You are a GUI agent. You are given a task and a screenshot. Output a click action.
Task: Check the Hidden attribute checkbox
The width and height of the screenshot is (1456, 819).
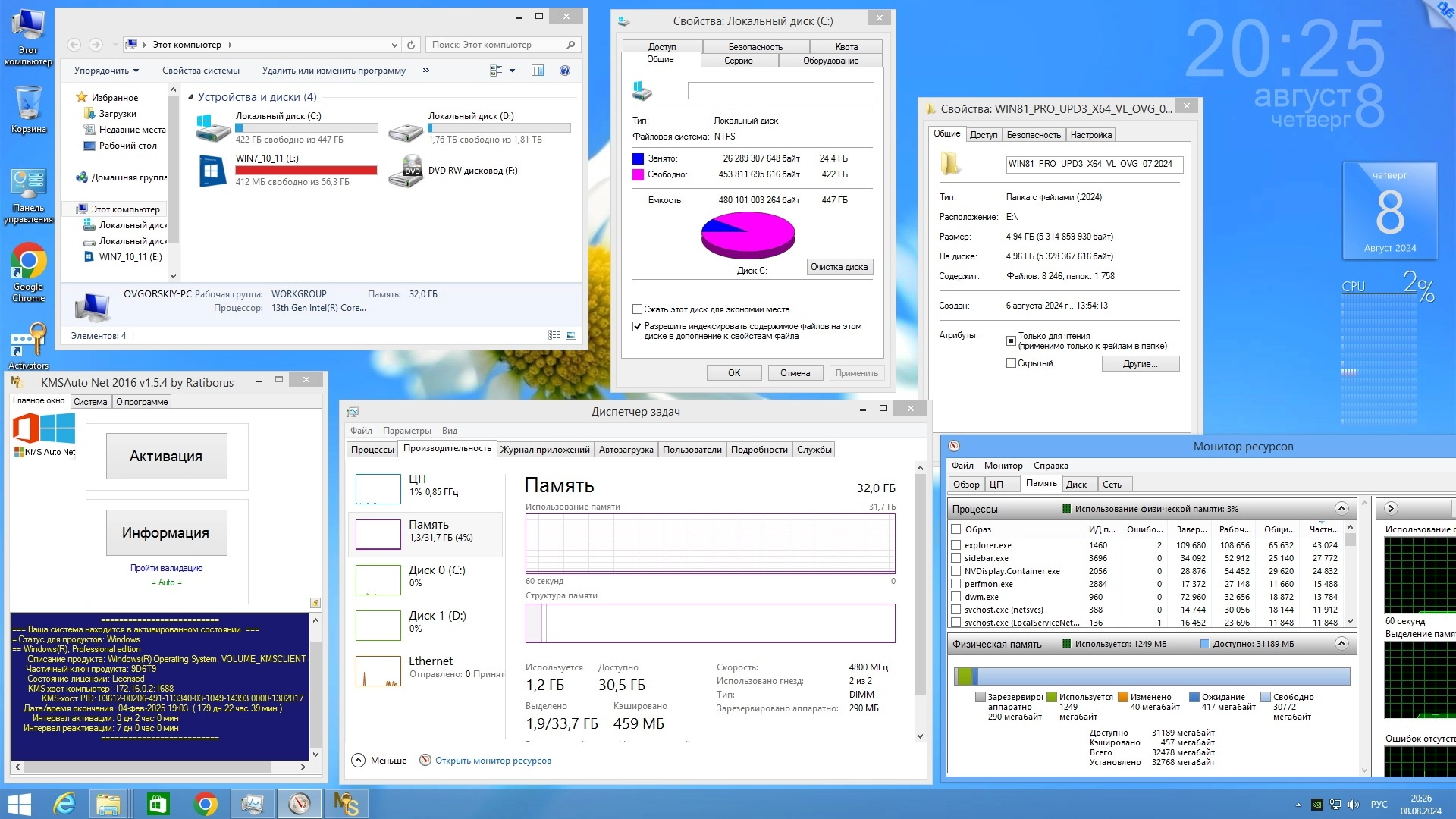point(1011,363)
